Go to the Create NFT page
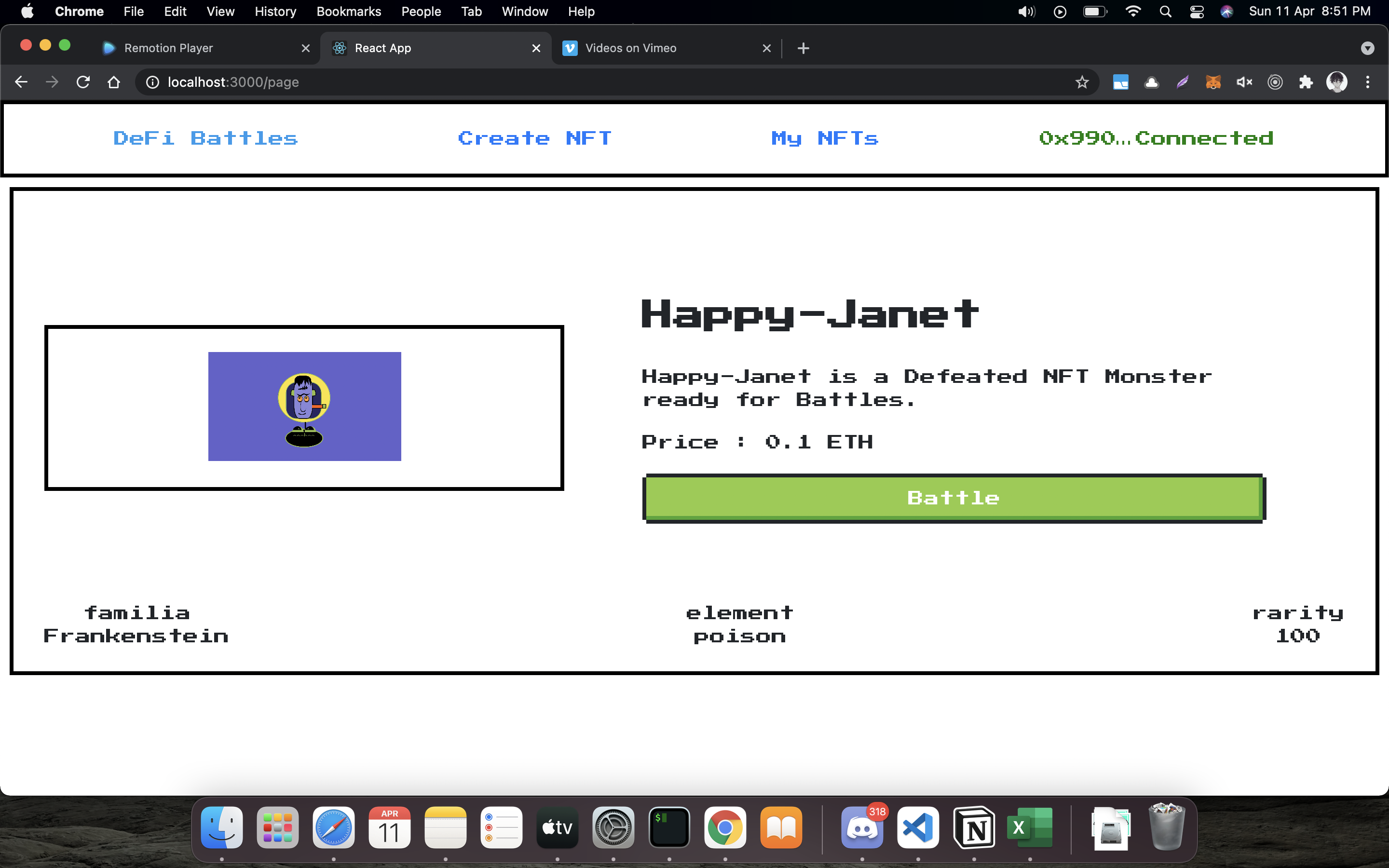The image size is (1389, 868). point(534,138)
